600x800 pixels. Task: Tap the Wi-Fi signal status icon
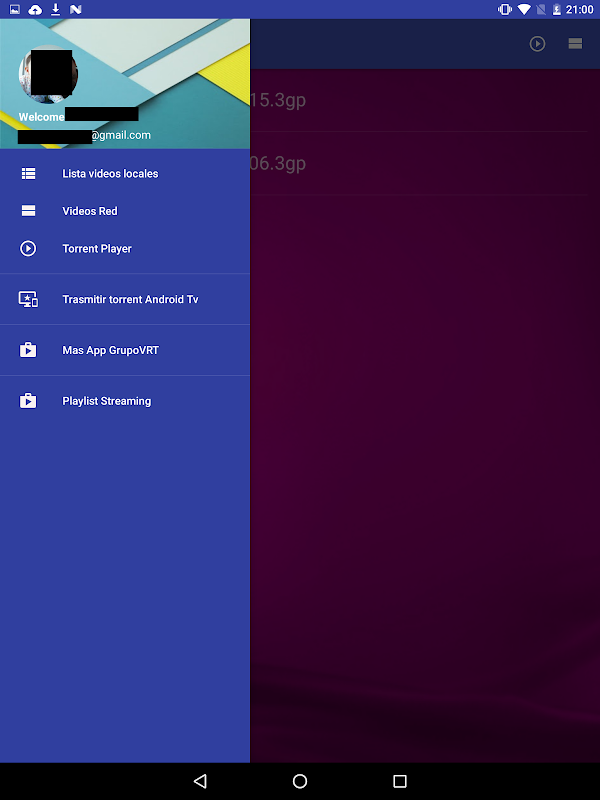pos(523,9)
